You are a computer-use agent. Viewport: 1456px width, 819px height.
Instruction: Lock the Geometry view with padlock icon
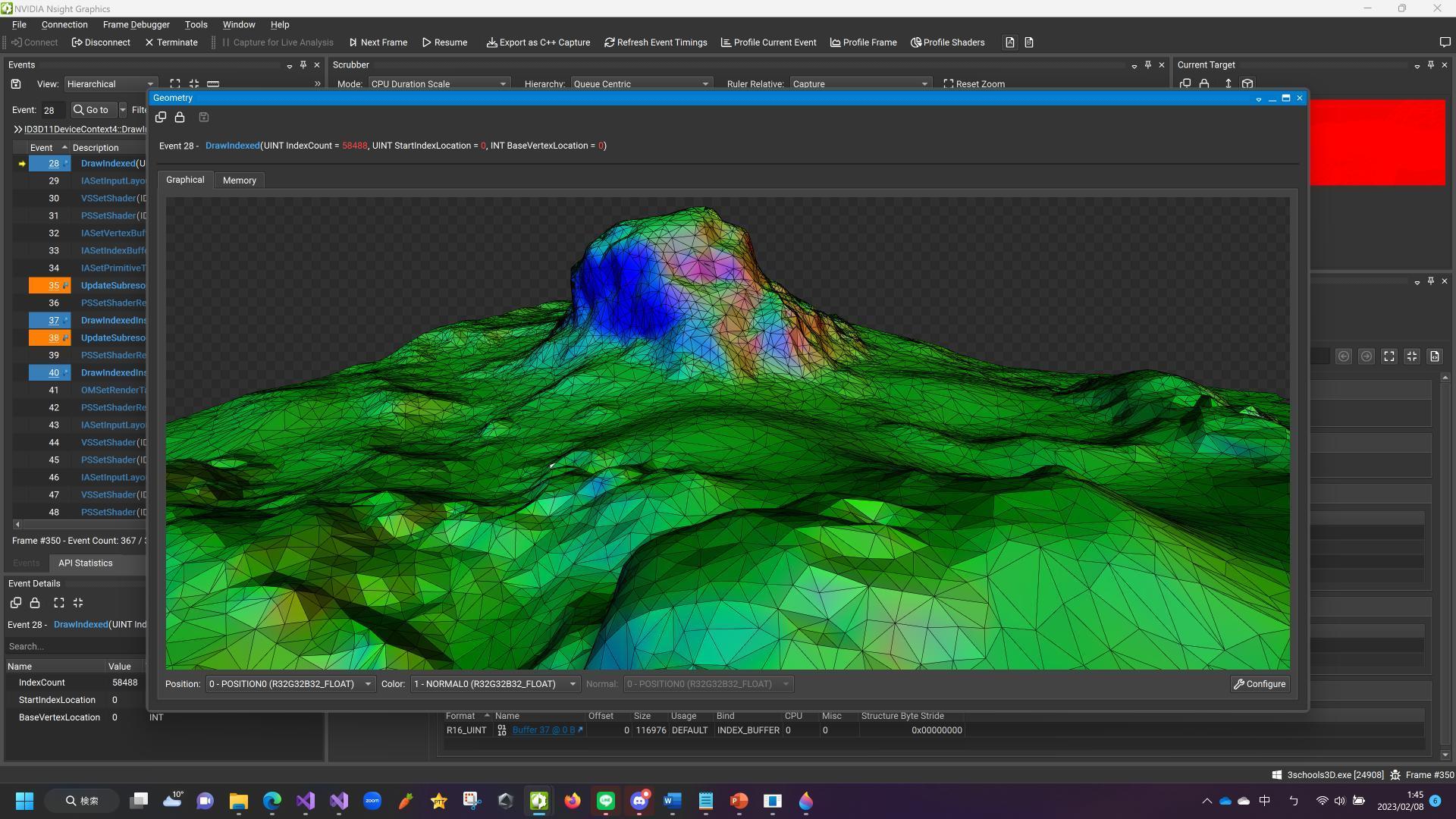click(x=180, y=118)
